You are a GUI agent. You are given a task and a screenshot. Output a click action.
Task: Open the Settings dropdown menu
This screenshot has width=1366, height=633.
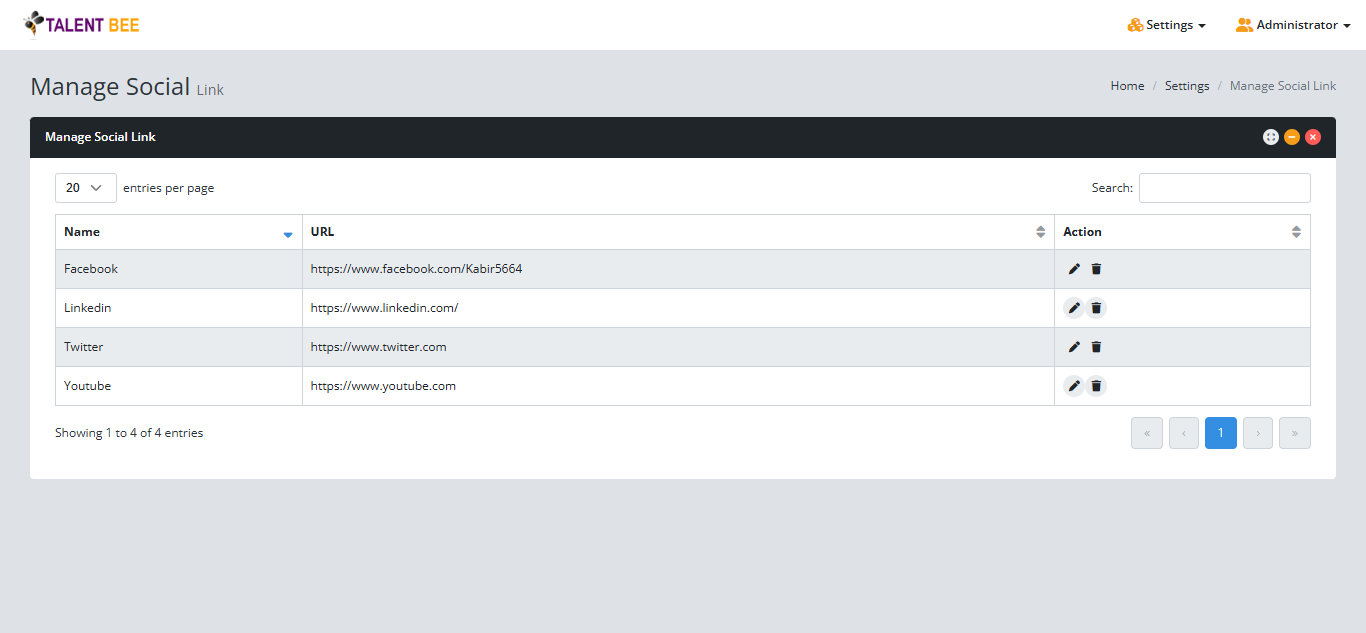pyautogui.click(x=1166, y=24)
